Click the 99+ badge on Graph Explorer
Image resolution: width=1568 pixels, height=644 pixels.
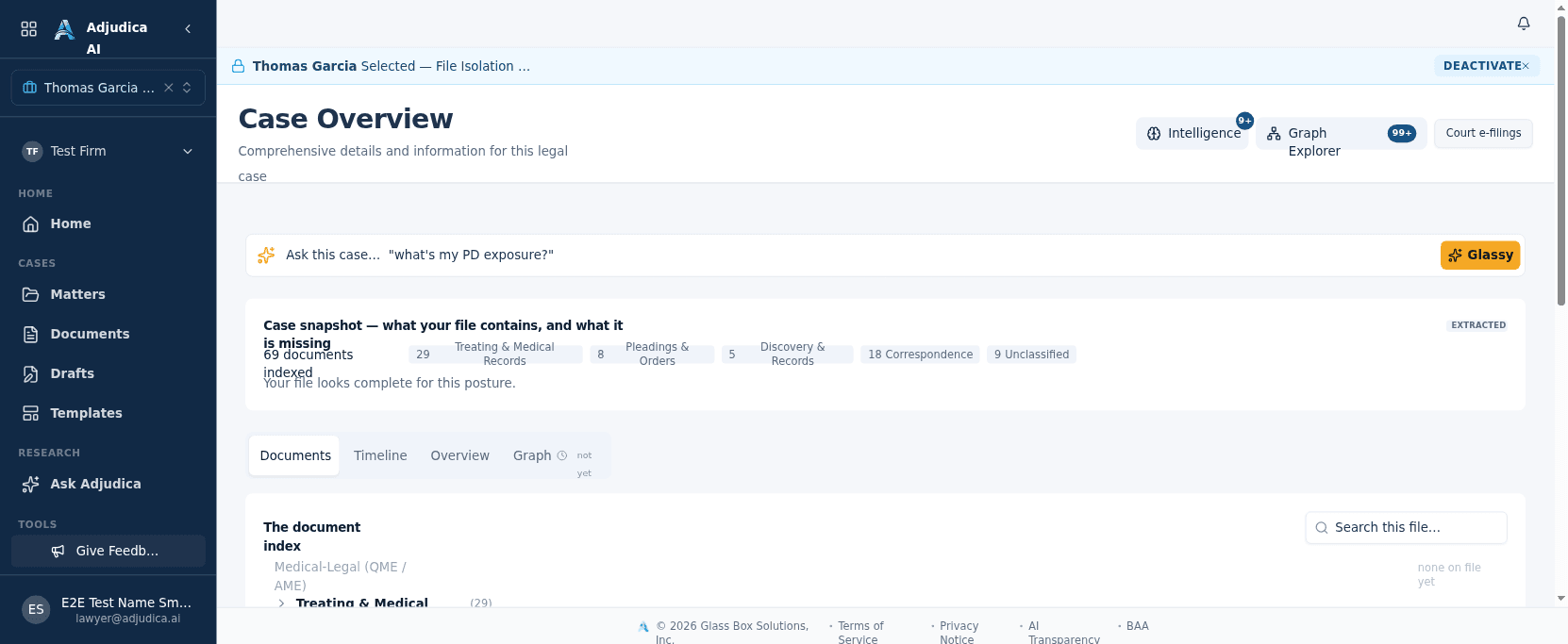pyautogui.click(x=1402, y=133)
